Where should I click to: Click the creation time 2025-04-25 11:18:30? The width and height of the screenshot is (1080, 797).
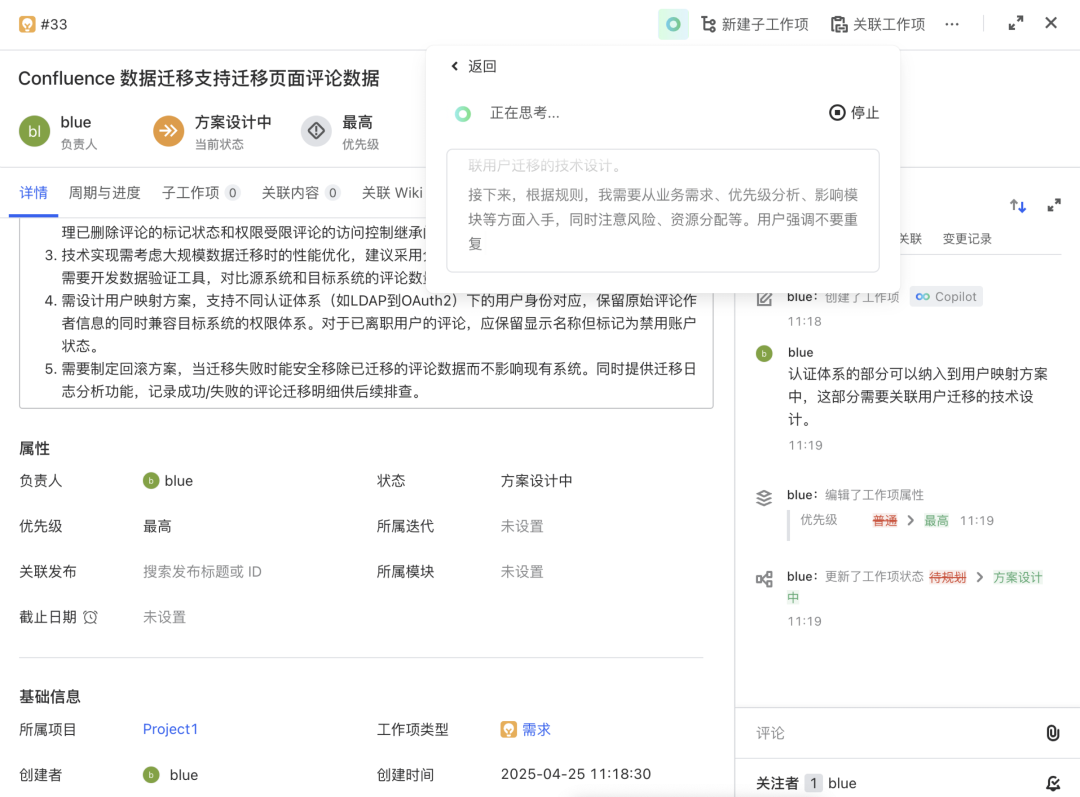point(576,774)
